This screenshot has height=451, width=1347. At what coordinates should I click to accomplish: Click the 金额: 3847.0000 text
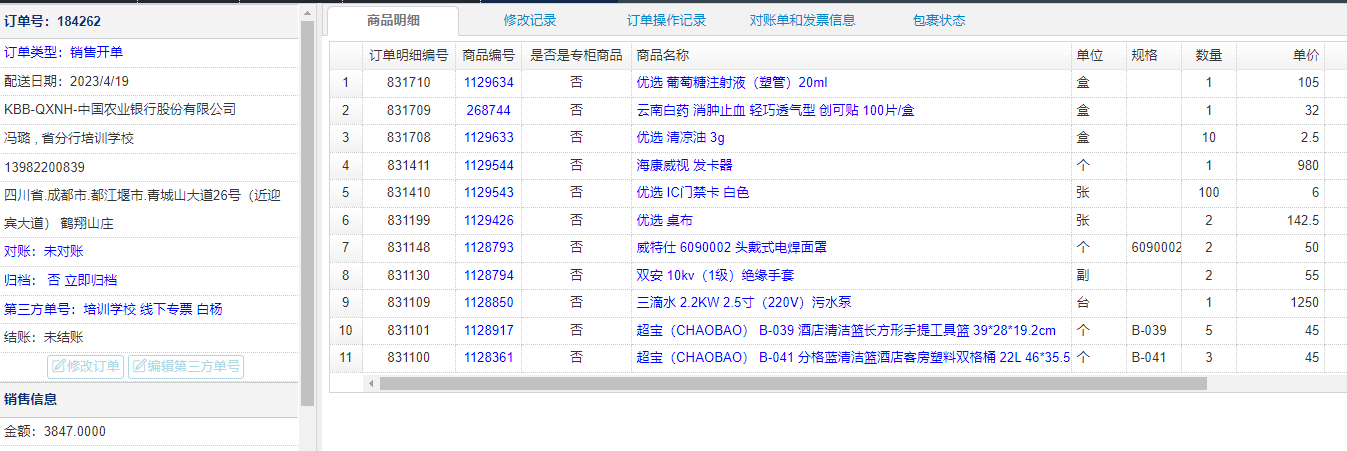(x=55, y=431)
